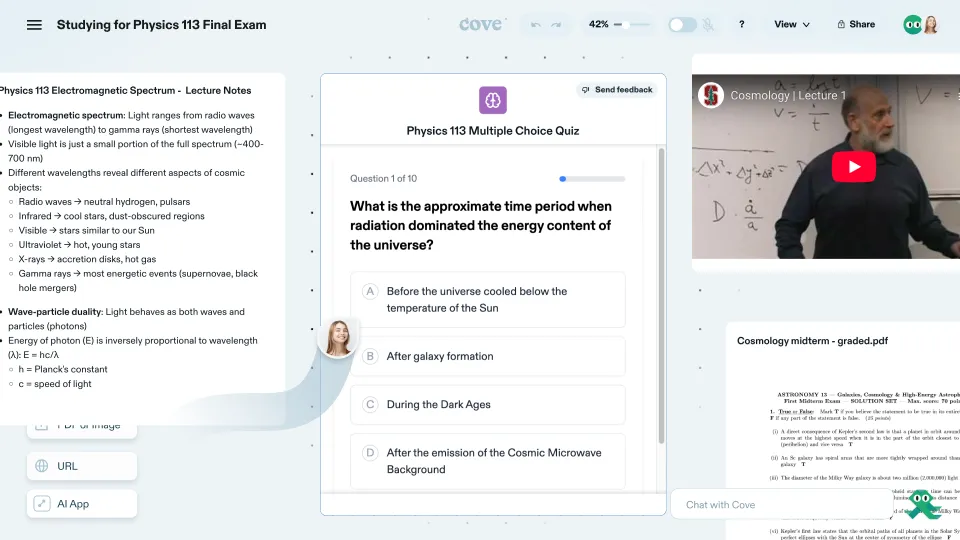The width and height of the screenshot is (960, 540).
Task: Click the AI App option
Action: tap(81, 504)
